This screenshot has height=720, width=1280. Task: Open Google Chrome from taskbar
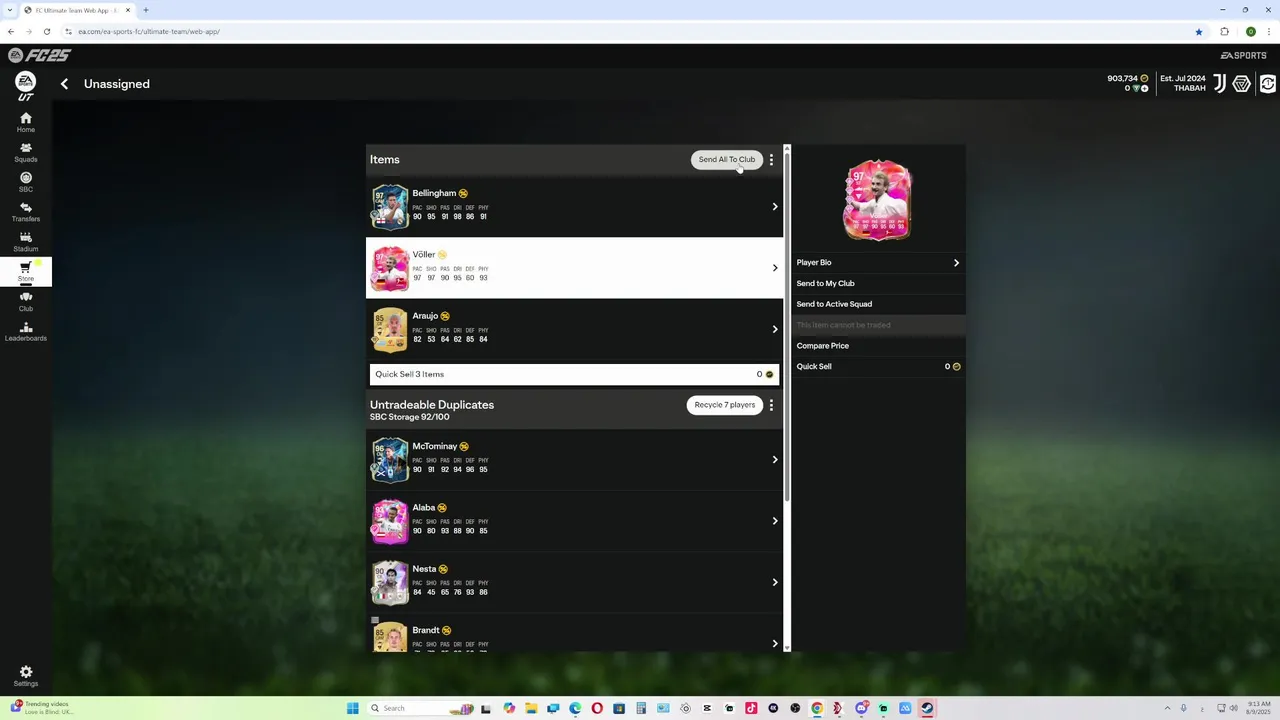click(x=817, y=708)
